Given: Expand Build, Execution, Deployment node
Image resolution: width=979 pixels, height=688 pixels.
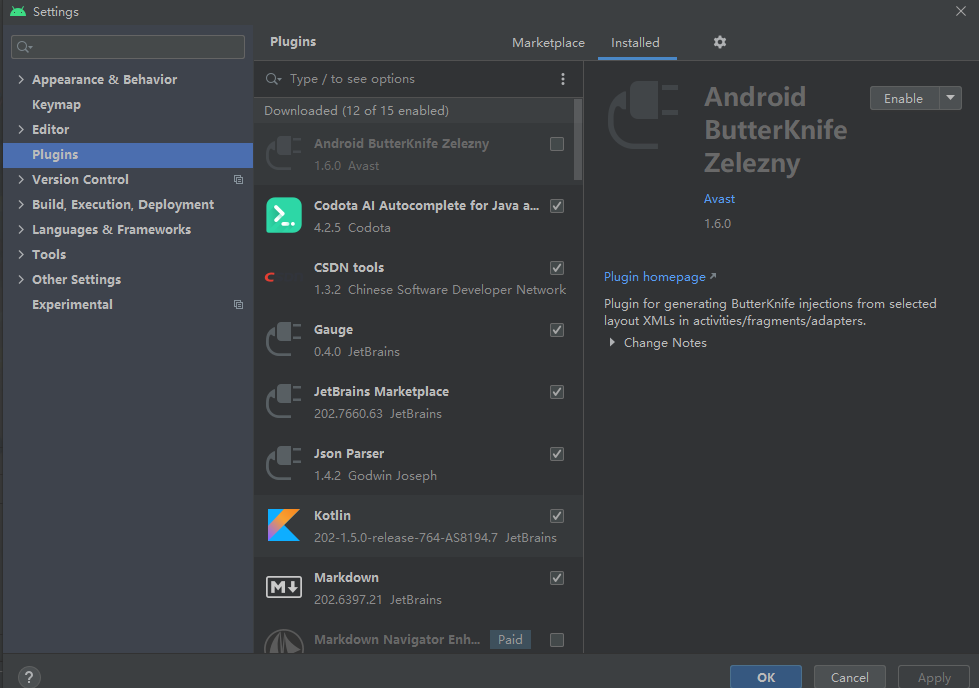Looking at the screenshot, I should tap(21, 204).
